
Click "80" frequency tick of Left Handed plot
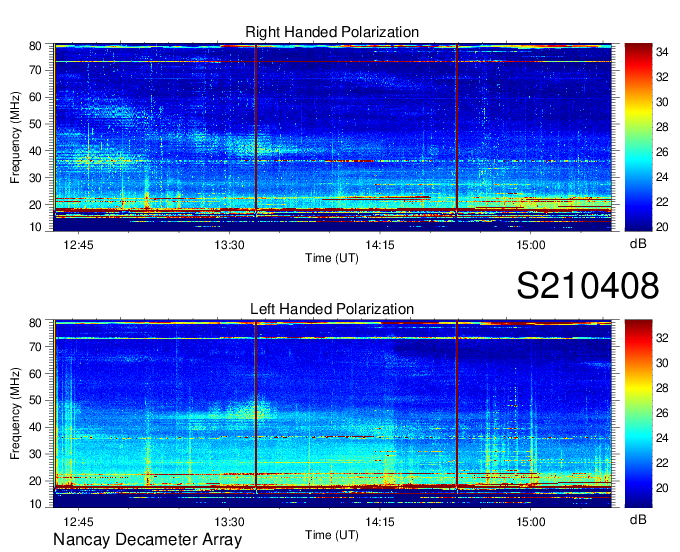click(35, 323)
